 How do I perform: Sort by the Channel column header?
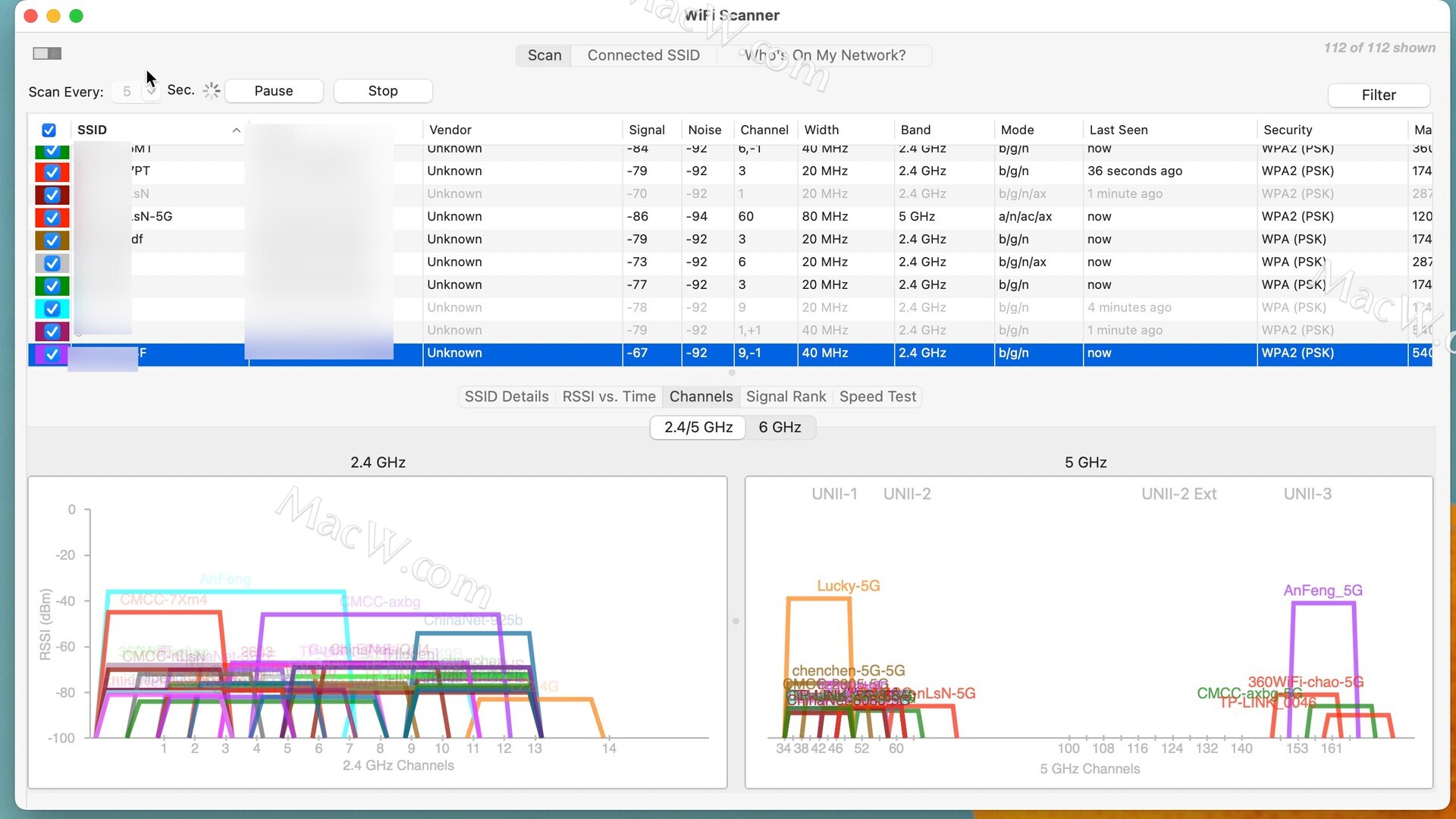pos(764,130)
